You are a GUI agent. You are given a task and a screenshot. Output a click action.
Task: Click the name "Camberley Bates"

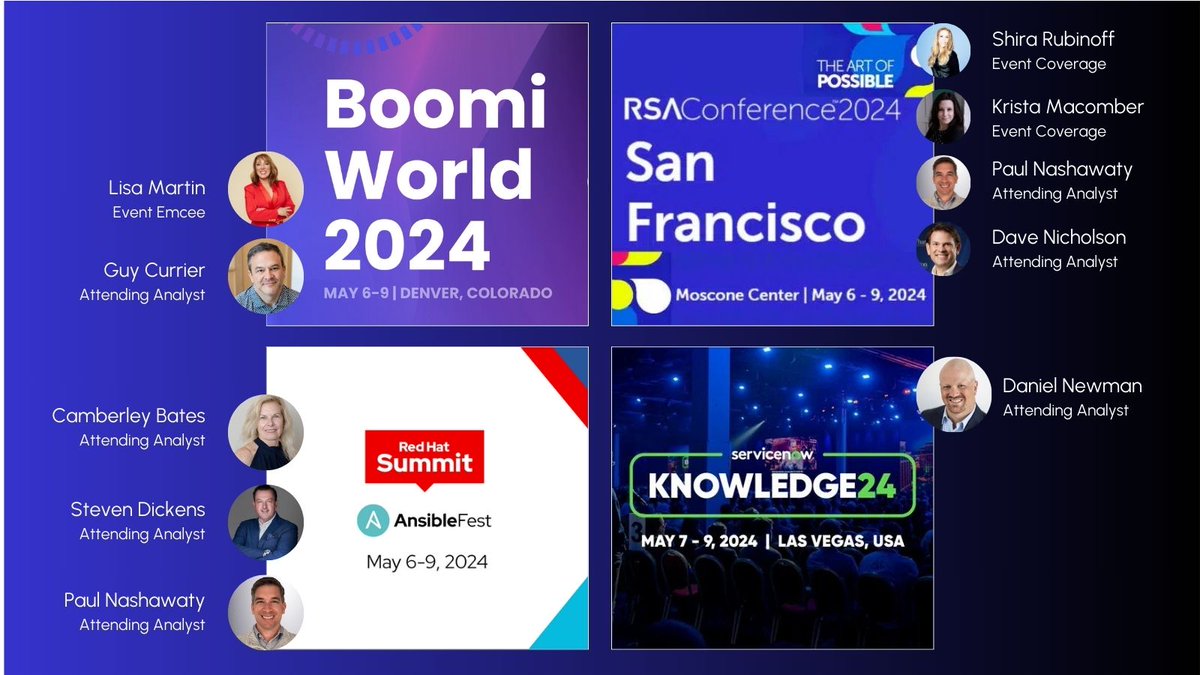click(129, 415)
